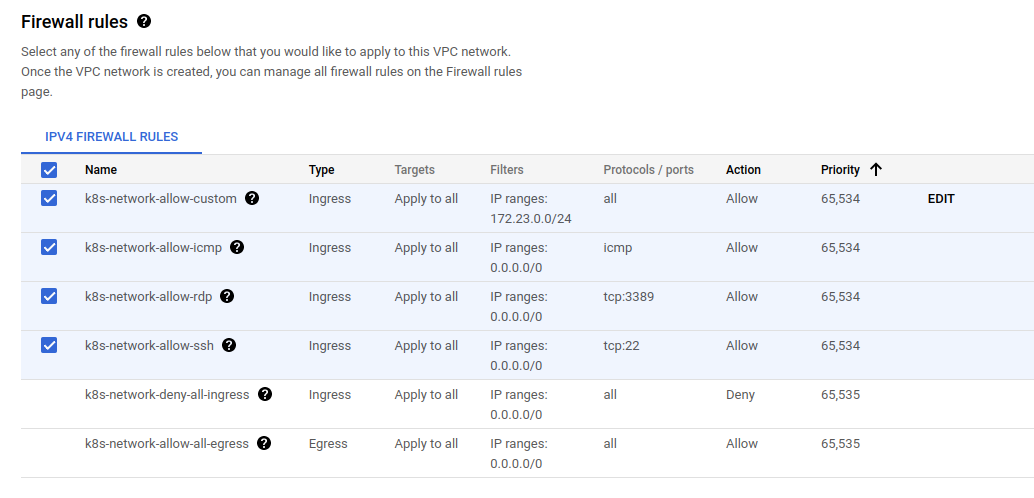Show help for k8s-network-deny-all-ingress rule
Image resolution: width=1034 pixels, height=498 pixels.
point(265,394)
